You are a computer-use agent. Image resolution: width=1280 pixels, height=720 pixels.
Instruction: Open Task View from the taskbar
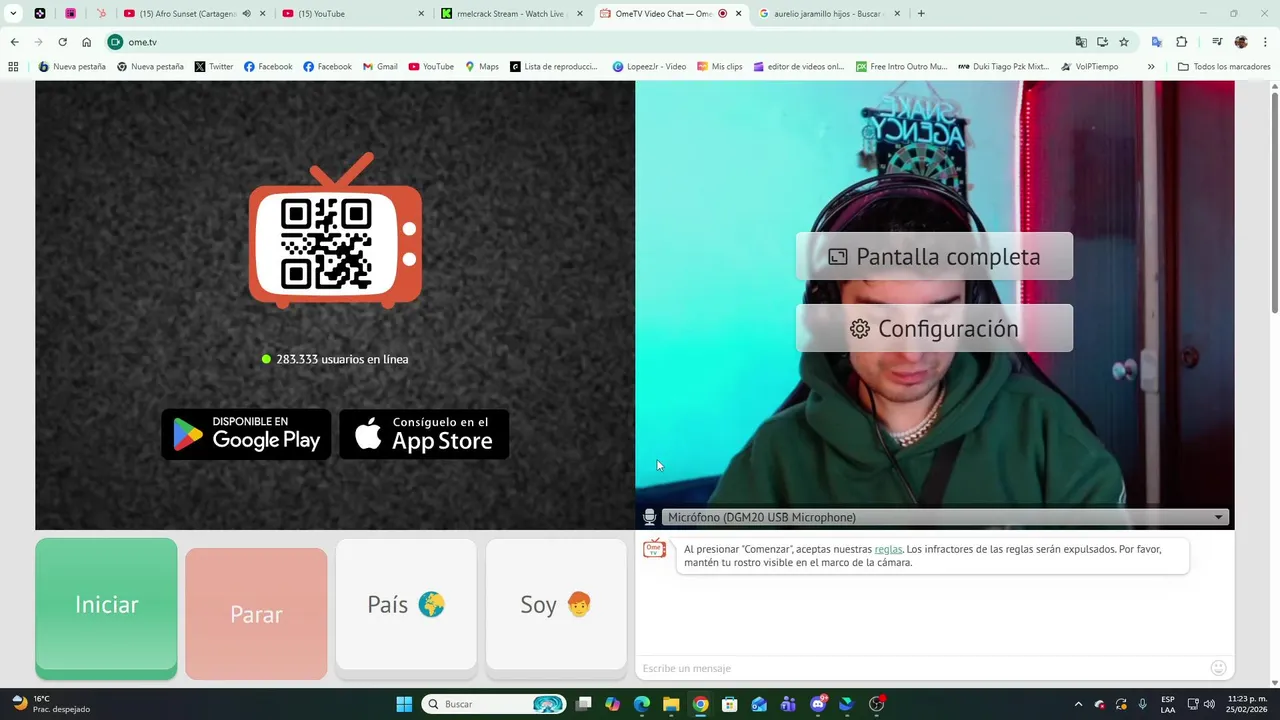point(583,704)
